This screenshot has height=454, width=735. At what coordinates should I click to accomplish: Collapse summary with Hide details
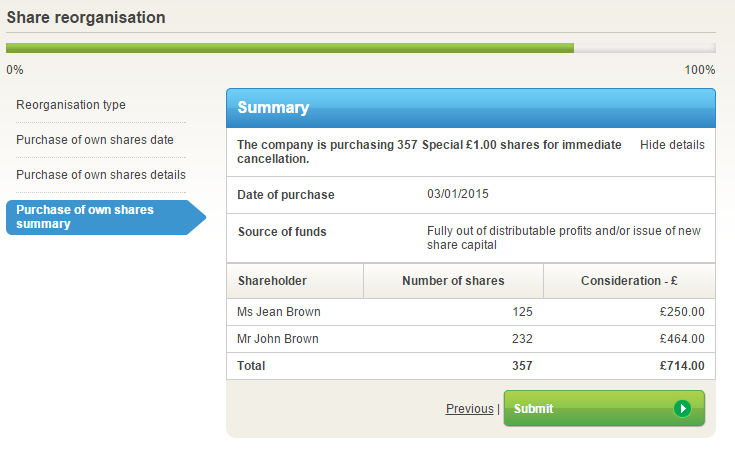672,145
